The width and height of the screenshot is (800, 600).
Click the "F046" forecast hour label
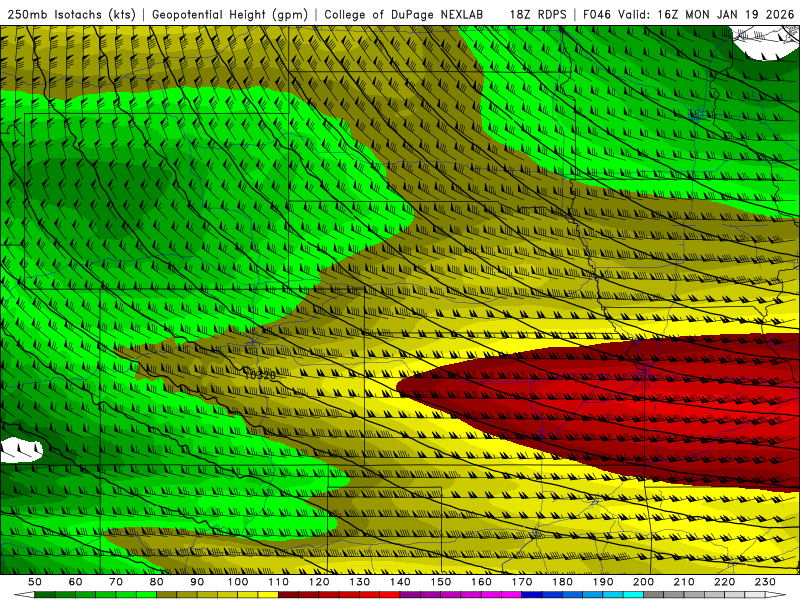pyautogui.click(x=597, y=15)
